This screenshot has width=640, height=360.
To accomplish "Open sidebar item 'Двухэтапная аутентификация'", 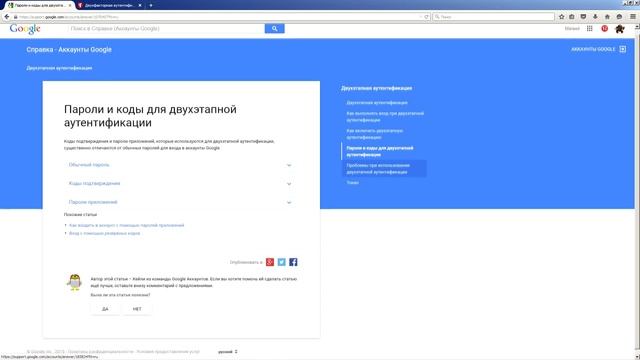I will [377, 103].
